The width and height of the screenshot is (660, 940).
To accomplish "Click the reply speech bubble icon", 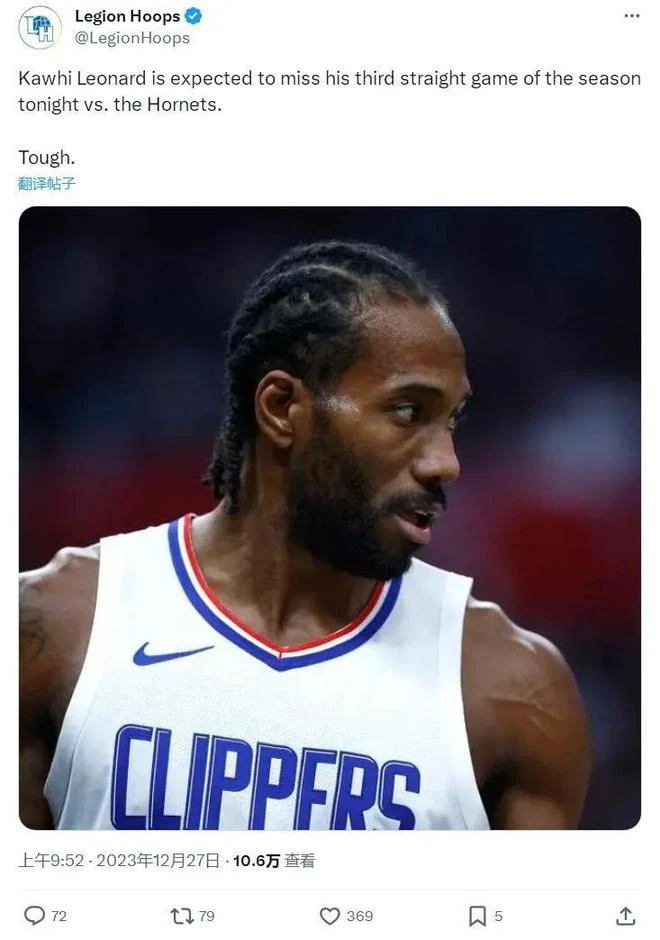I will click(34, 915).
